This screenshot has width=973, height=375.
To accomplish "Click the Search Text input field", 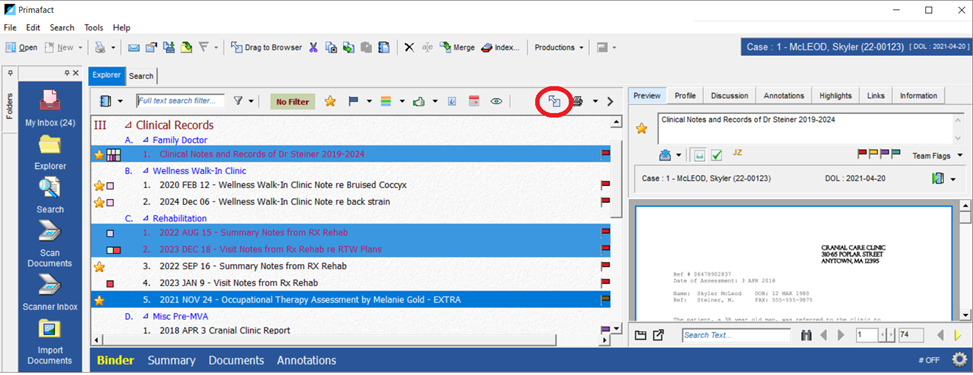I will click(736, 335).
